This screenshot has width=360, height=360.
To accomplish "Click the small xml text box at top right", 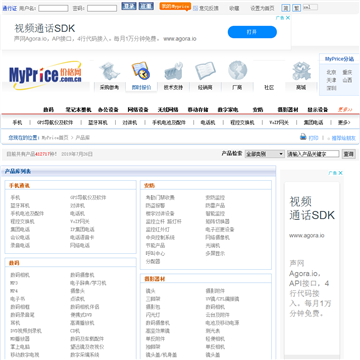I will (x=310, y=7).
